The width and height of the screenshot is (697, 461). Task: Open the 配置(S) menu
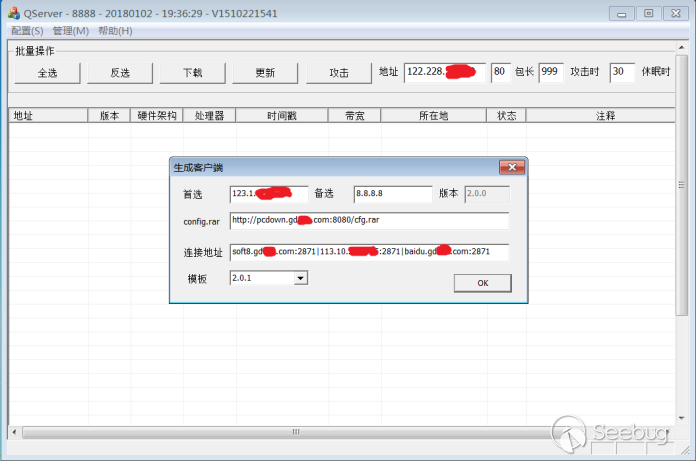(x=27, y=31)
